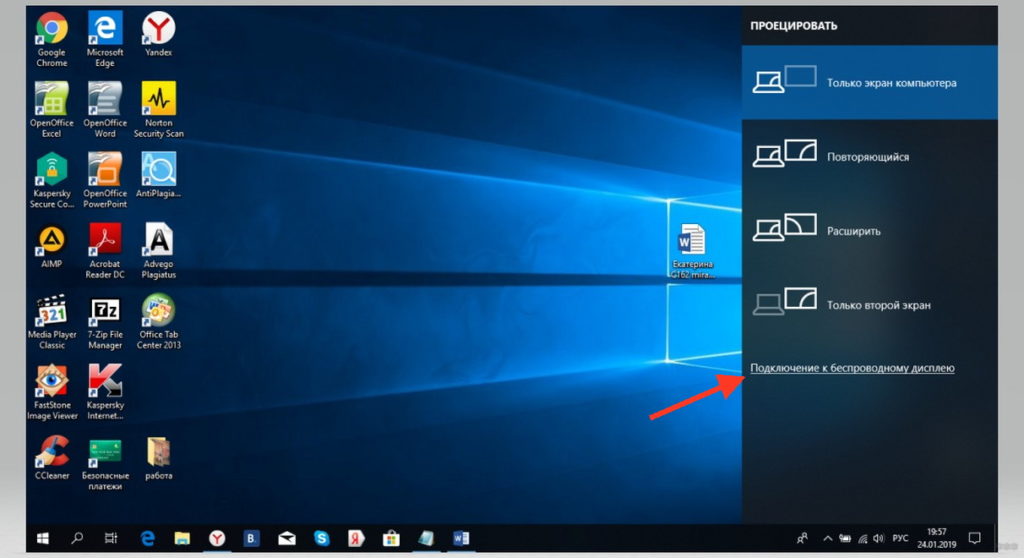Viewport: 1024px width, 558px height.
Task: Select the Media Player Classic shortcut
Action: click(x=51, y=311)
